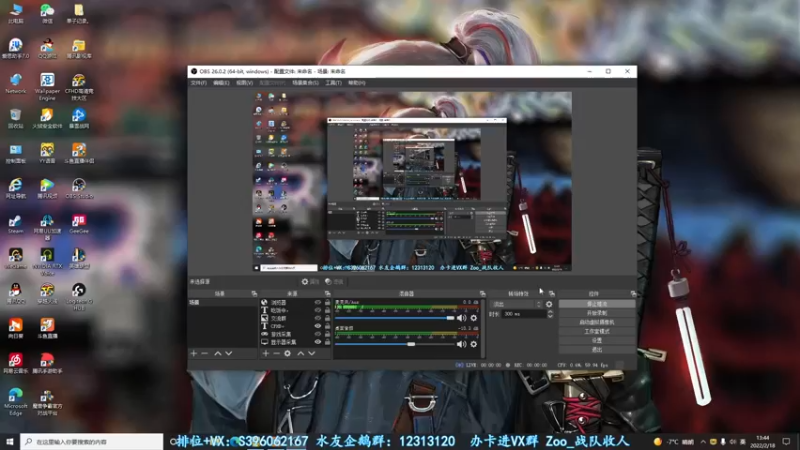Open the Windows Start menu

(10, 442)
